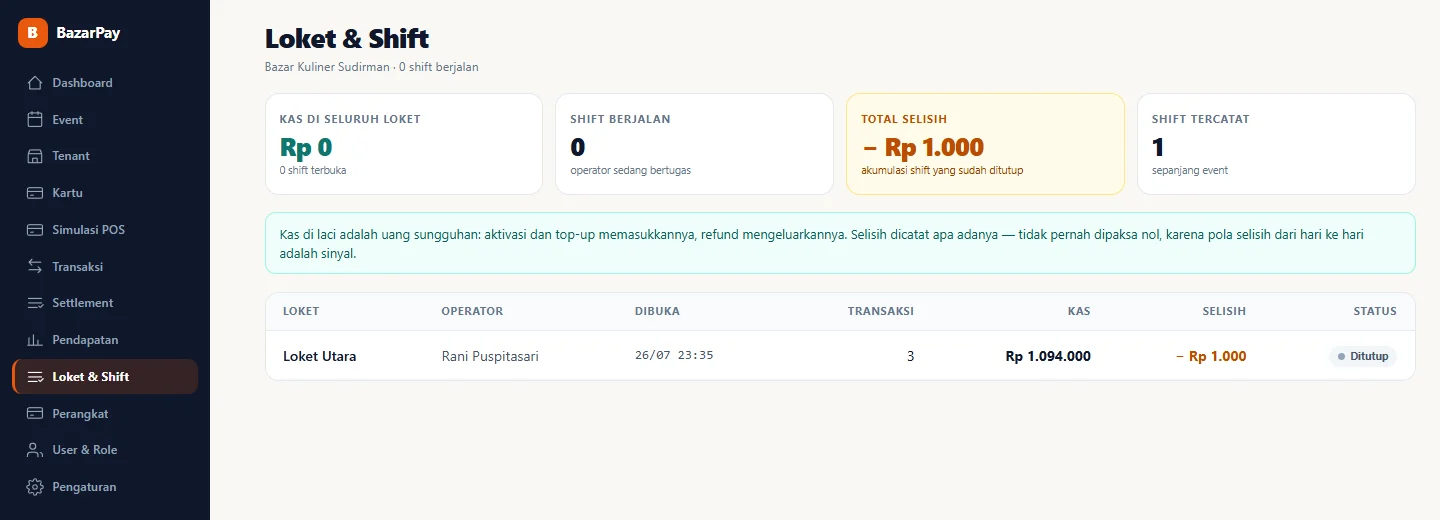The image size is (1440, 520).
Task: Click the − Rp 1.000 table cell
Action: coord(1211,356)
